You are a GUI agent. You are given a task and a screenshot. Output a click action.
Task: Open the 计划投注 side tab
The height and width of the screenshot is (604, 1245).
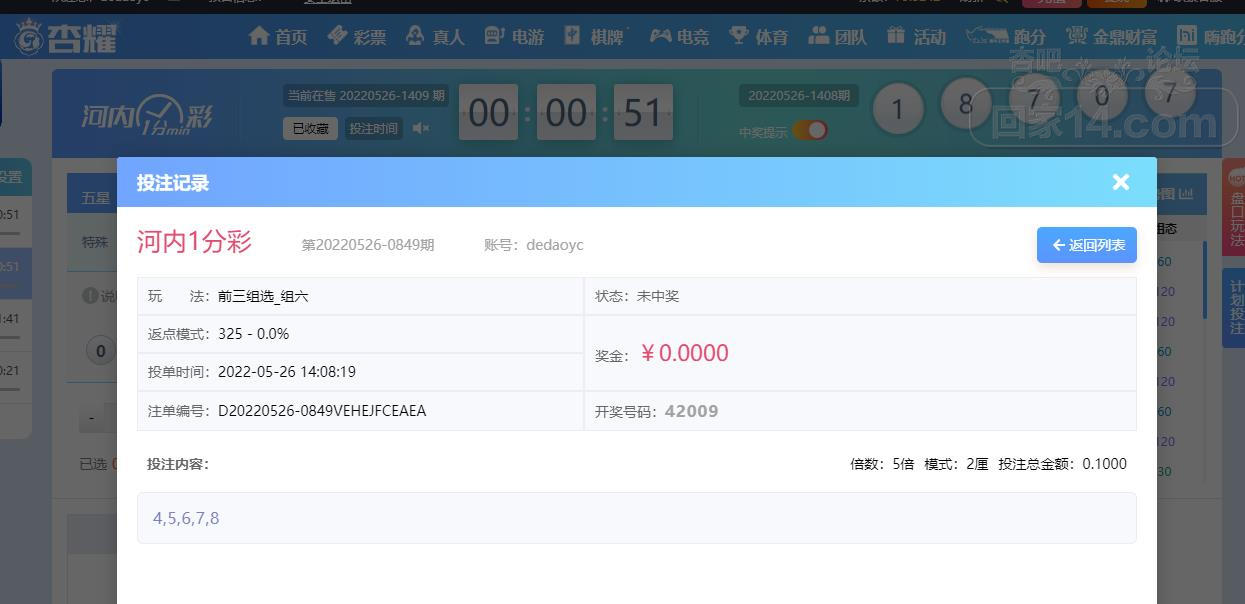pyautogui.click(x=1236, y=307)
